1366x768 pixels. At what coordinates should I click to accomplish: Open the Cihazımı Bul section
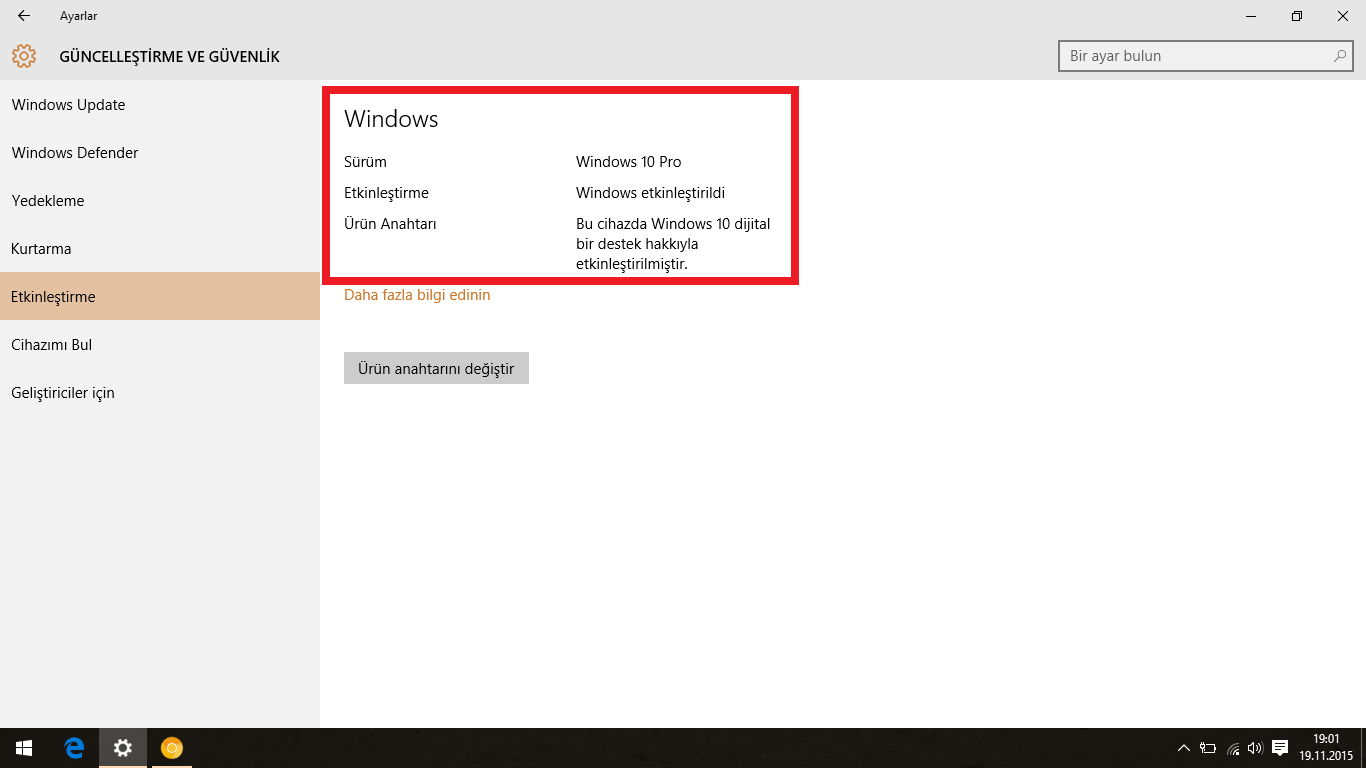pos(52,345)
